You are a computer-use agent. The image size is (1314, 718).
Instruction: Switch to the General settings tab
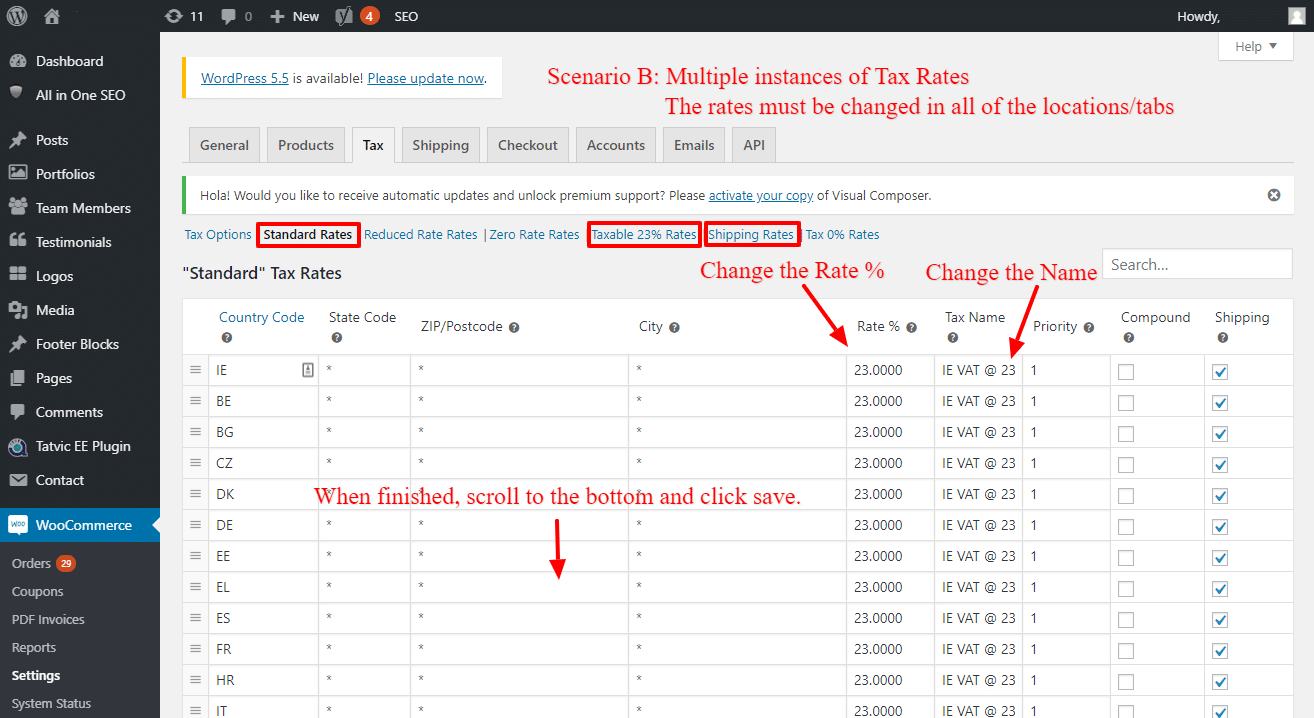pyautogui.click(x=224, y=145)
